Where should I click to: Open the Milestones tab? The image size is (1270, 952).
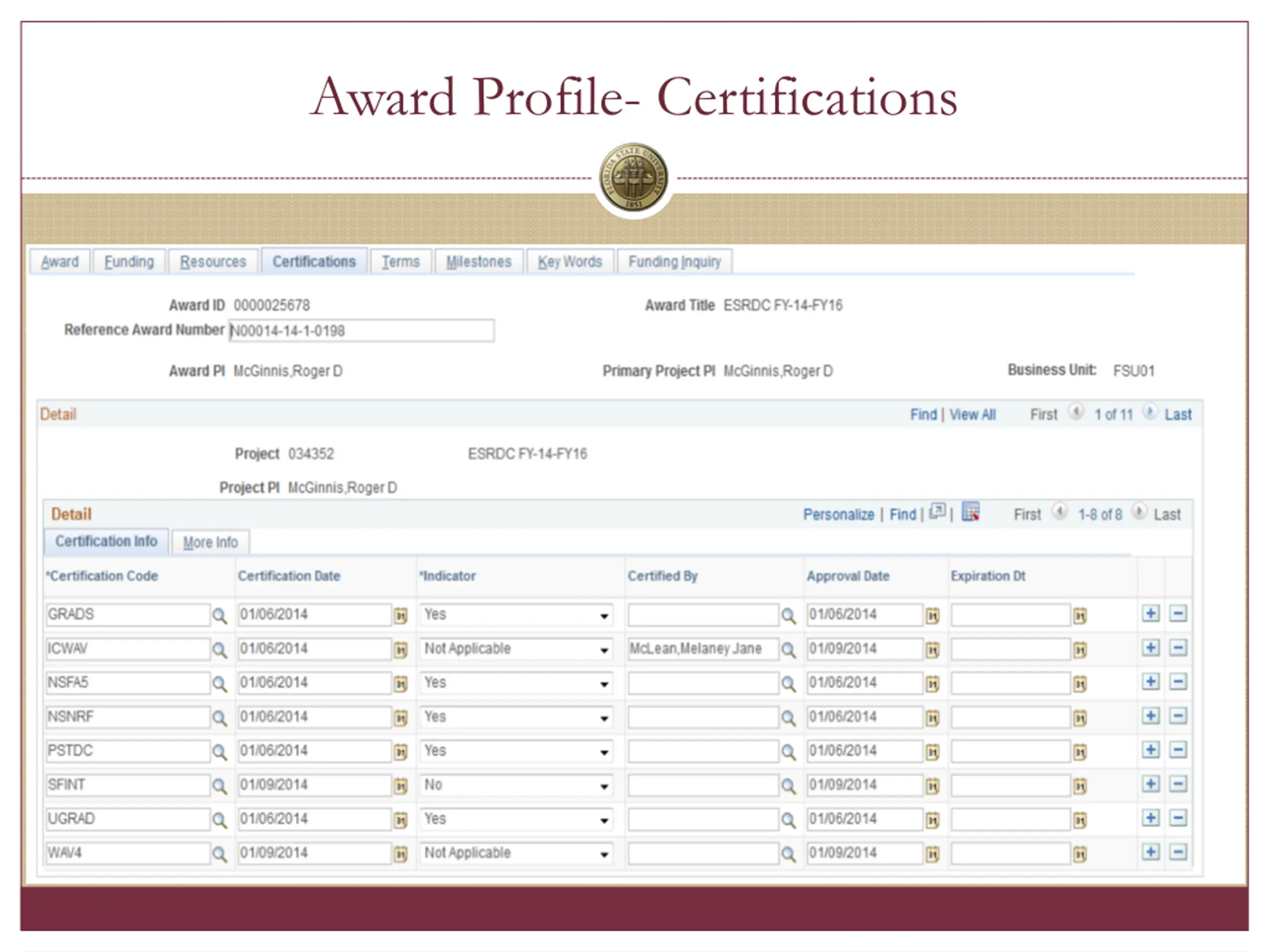[x=479, y=262]
